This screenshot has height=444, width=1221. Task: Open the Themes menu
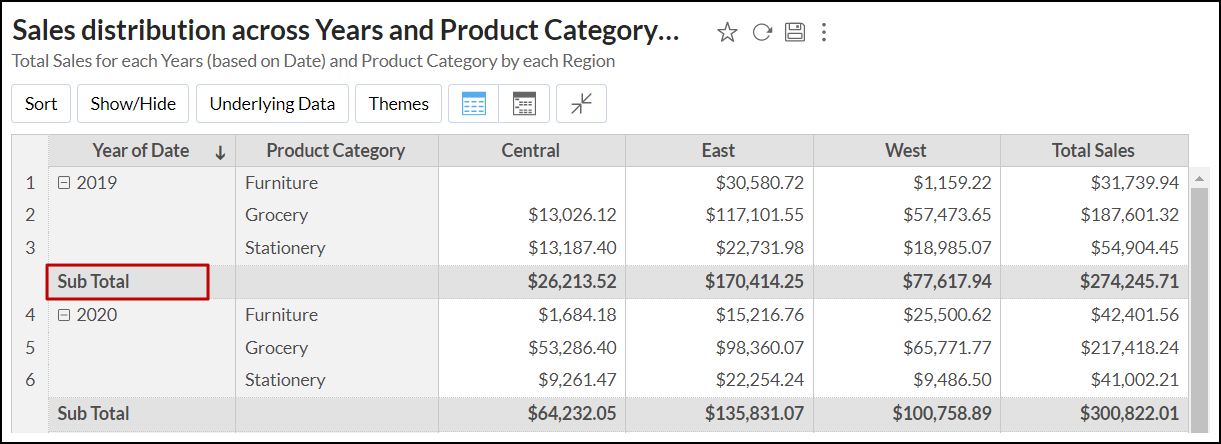[398, 104]
